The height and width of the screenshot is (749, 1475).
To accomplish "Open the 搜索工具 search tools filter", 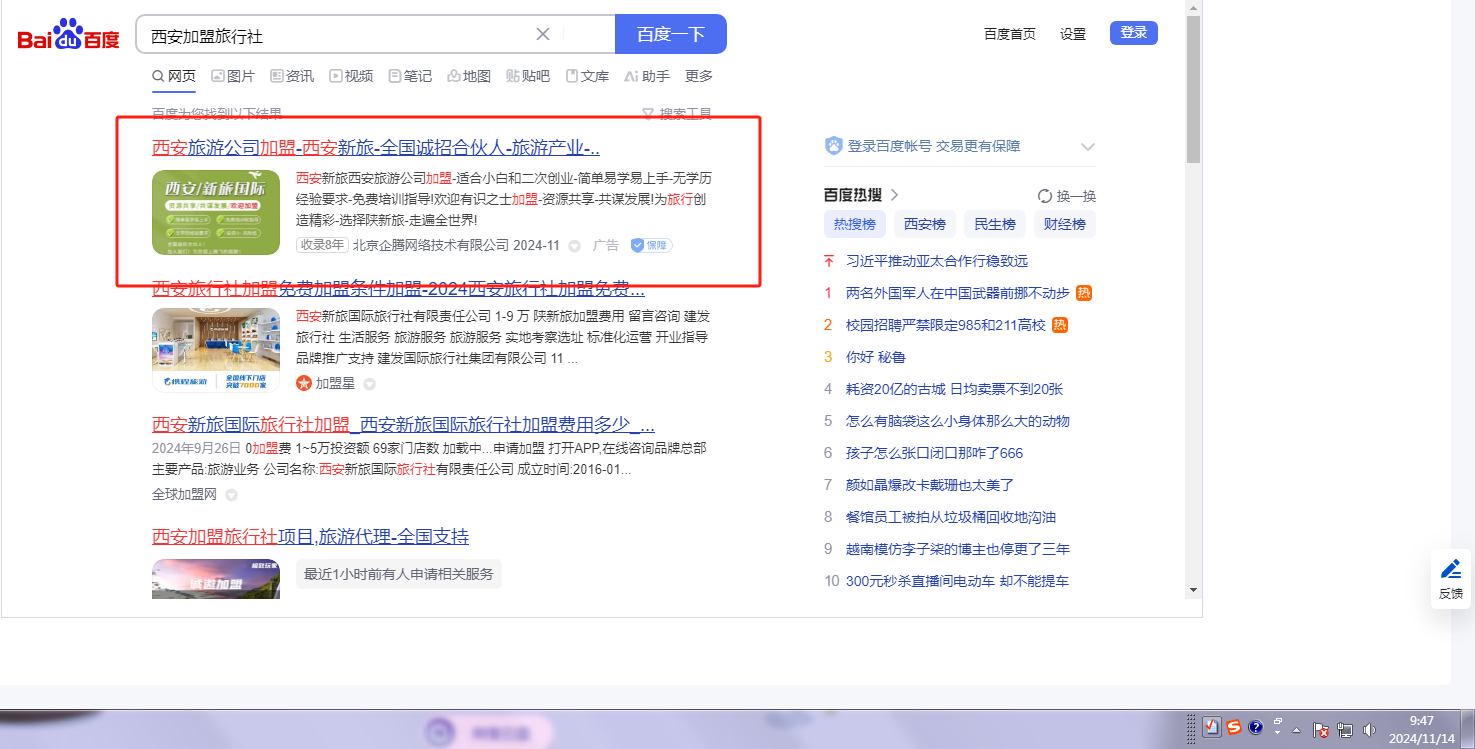I will point(677,114).
